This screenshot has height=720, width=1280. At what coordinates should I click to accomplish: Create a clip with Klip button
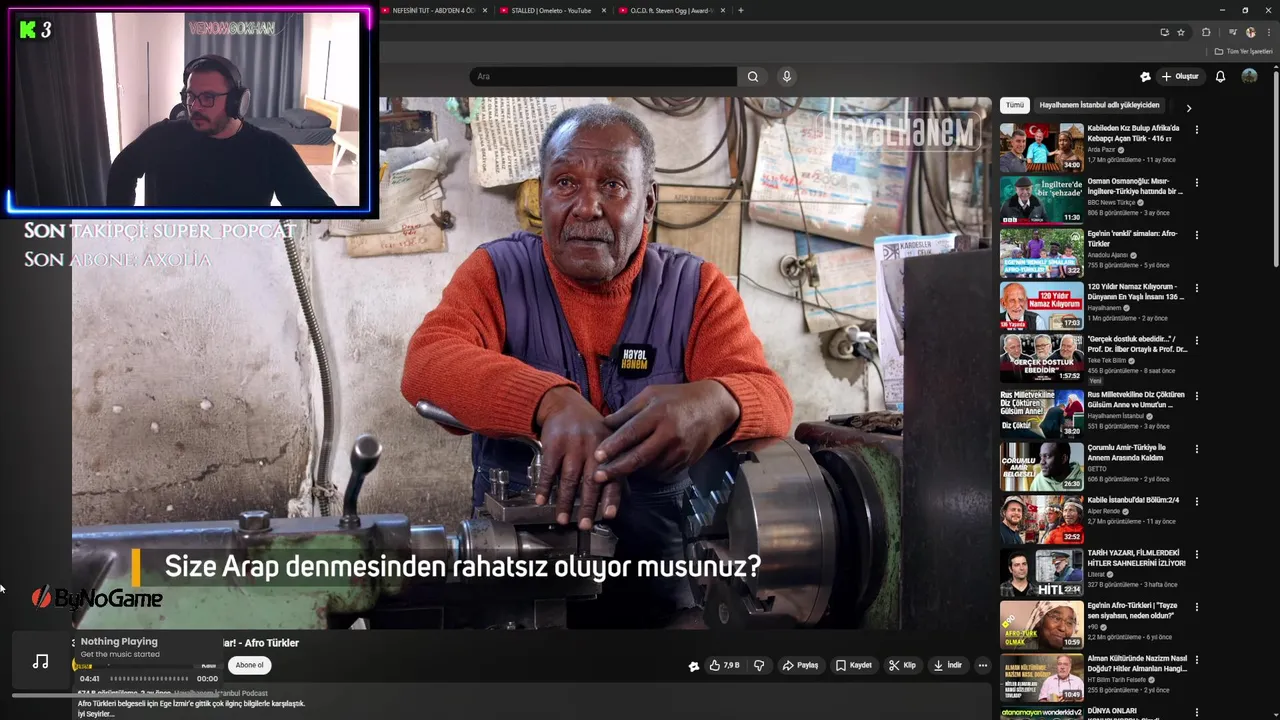(902, 665)
